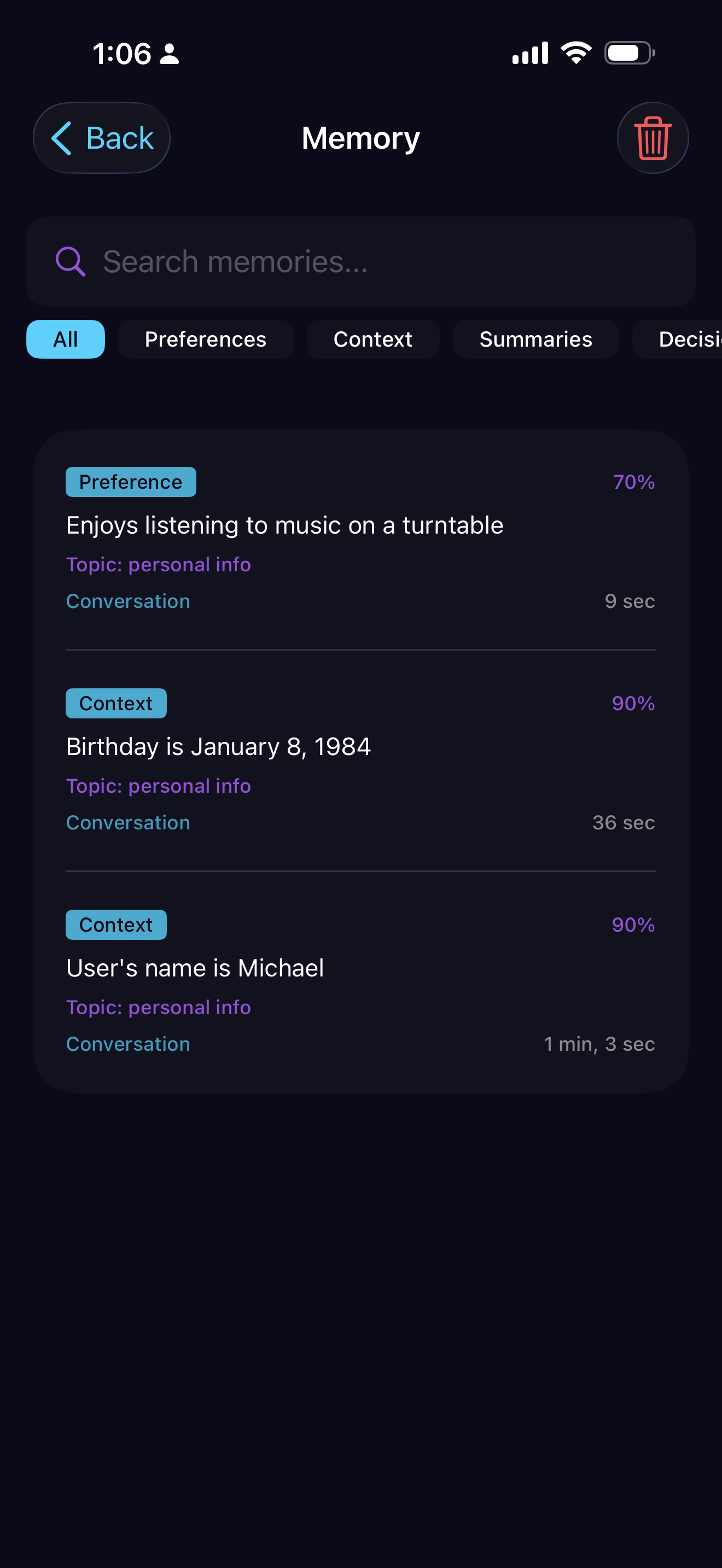Open the Birthday January 8, 1984 memory
The height and width of the screenshot is (1568, 722).
click(219, 747)
